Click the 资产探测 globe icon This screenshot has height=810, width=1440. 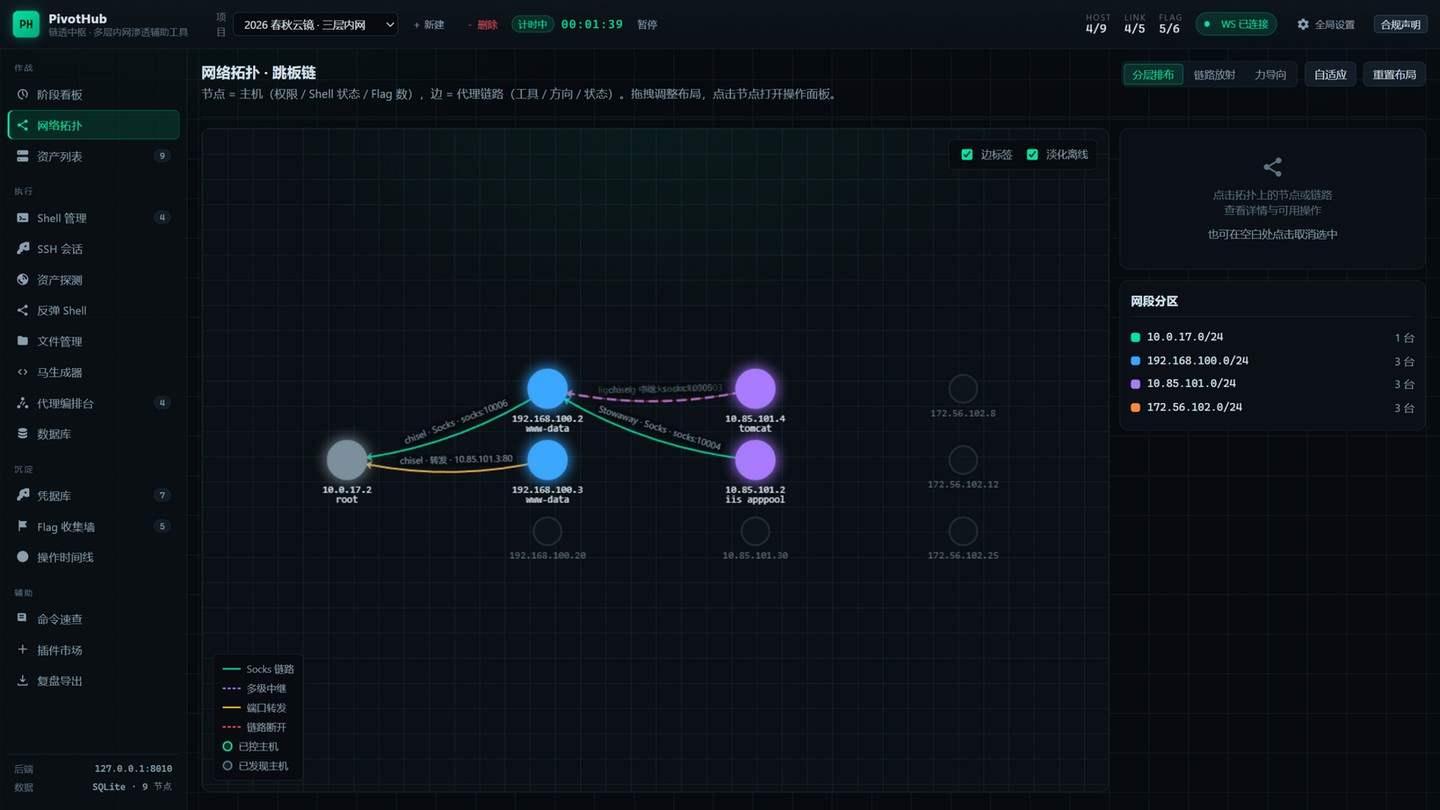(23, 280)
